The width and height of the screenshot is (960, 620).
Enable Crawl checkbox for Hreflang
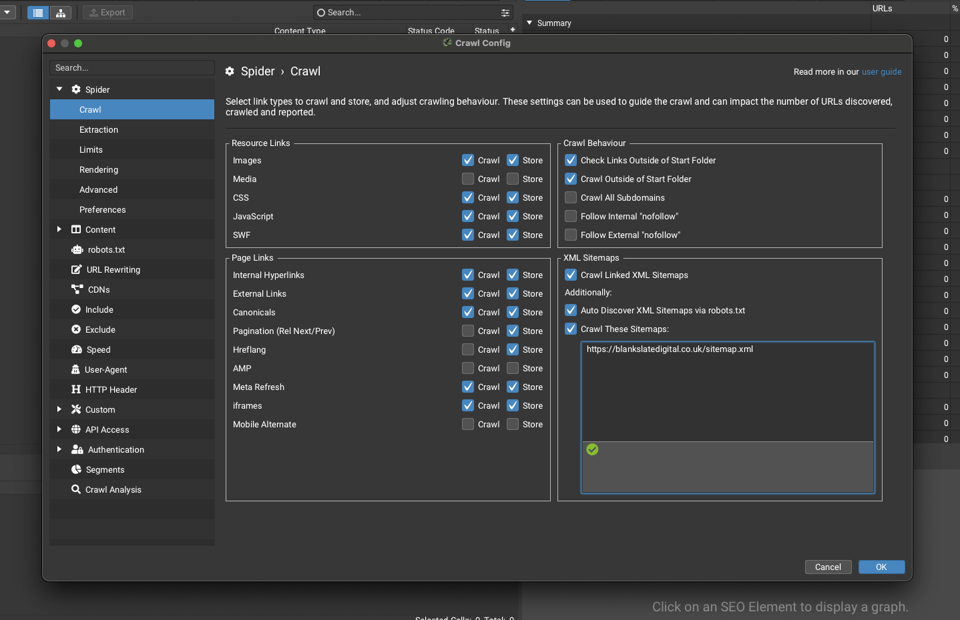(468, 349)
